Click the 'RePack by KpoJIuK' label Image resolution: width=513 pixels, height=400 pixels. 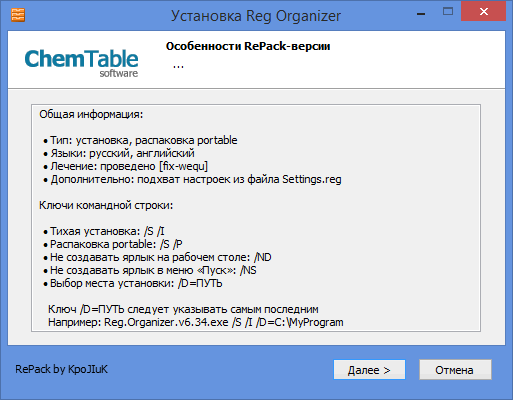click(x=61, y=369)
